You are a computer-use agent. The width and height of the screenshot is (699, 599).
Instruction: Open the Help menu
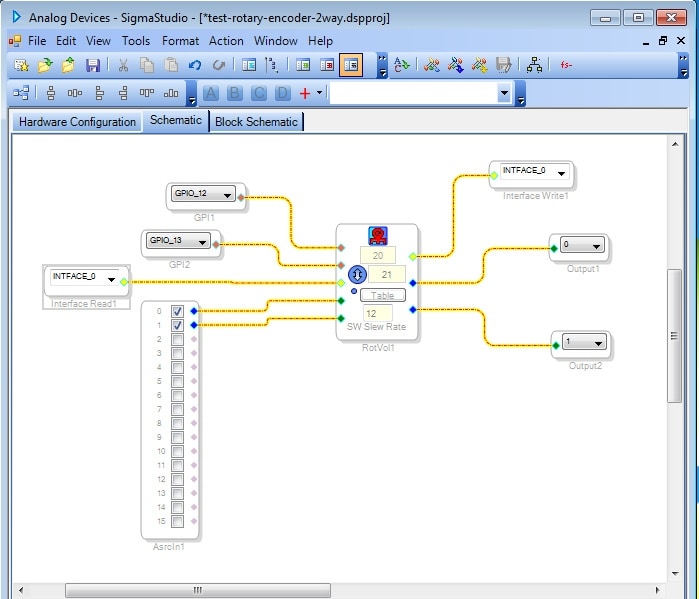tap(320, 41)
